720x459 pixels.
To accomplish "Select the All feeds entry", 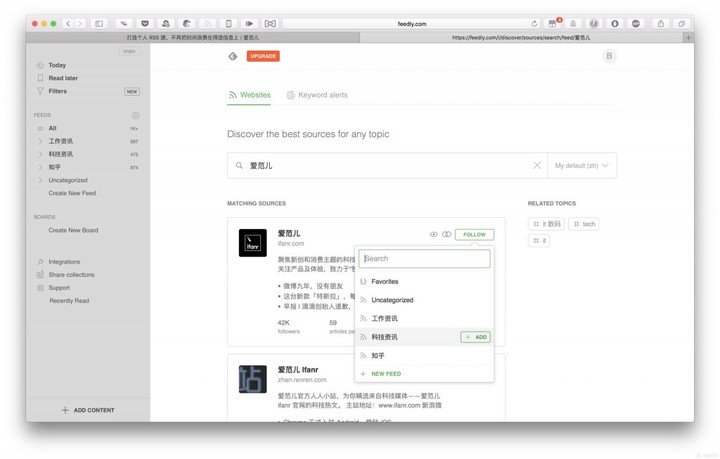I will (52, 128).
